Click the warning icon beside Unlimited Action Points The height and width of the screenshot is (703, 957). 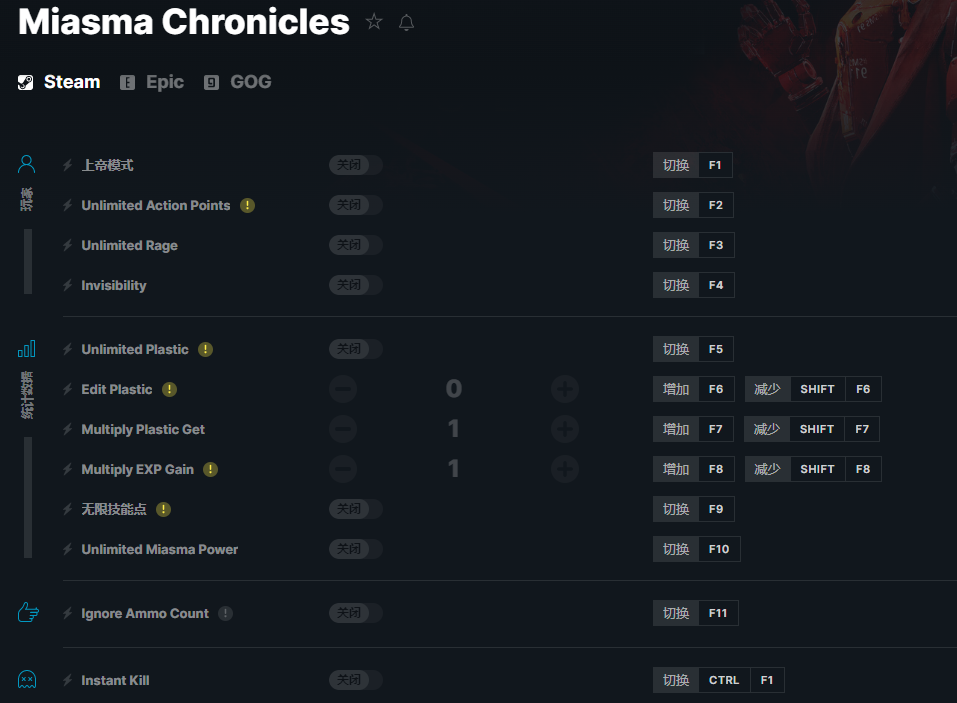click(x=247, y=206)
